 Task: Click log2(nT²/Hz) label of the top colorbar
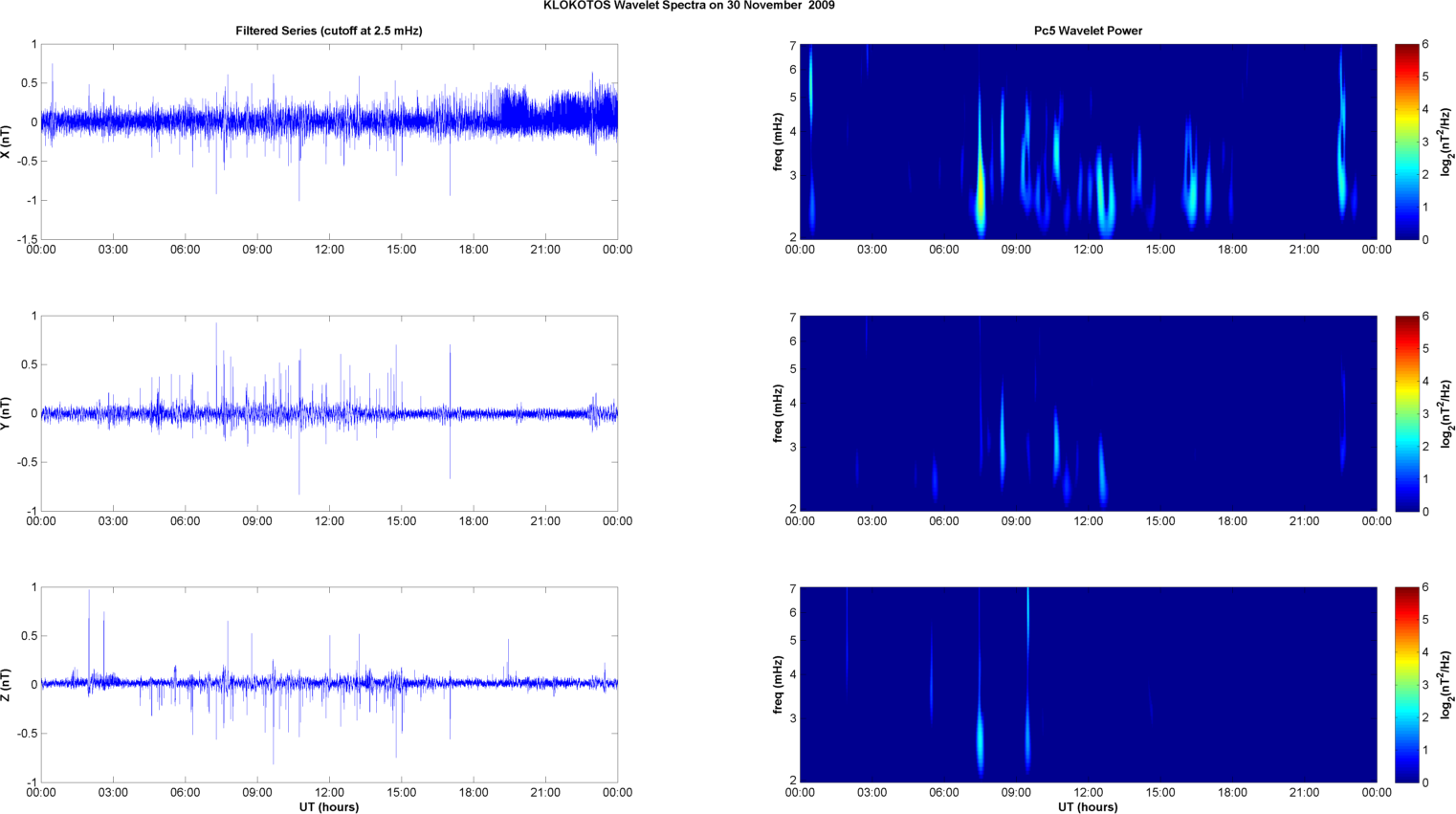(x=1447, y=142)
